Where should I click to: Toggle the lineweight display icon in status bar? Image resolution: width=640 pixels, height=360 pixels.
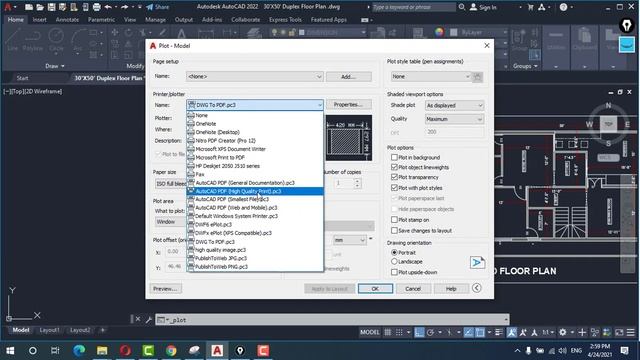(x=498, y=332)
